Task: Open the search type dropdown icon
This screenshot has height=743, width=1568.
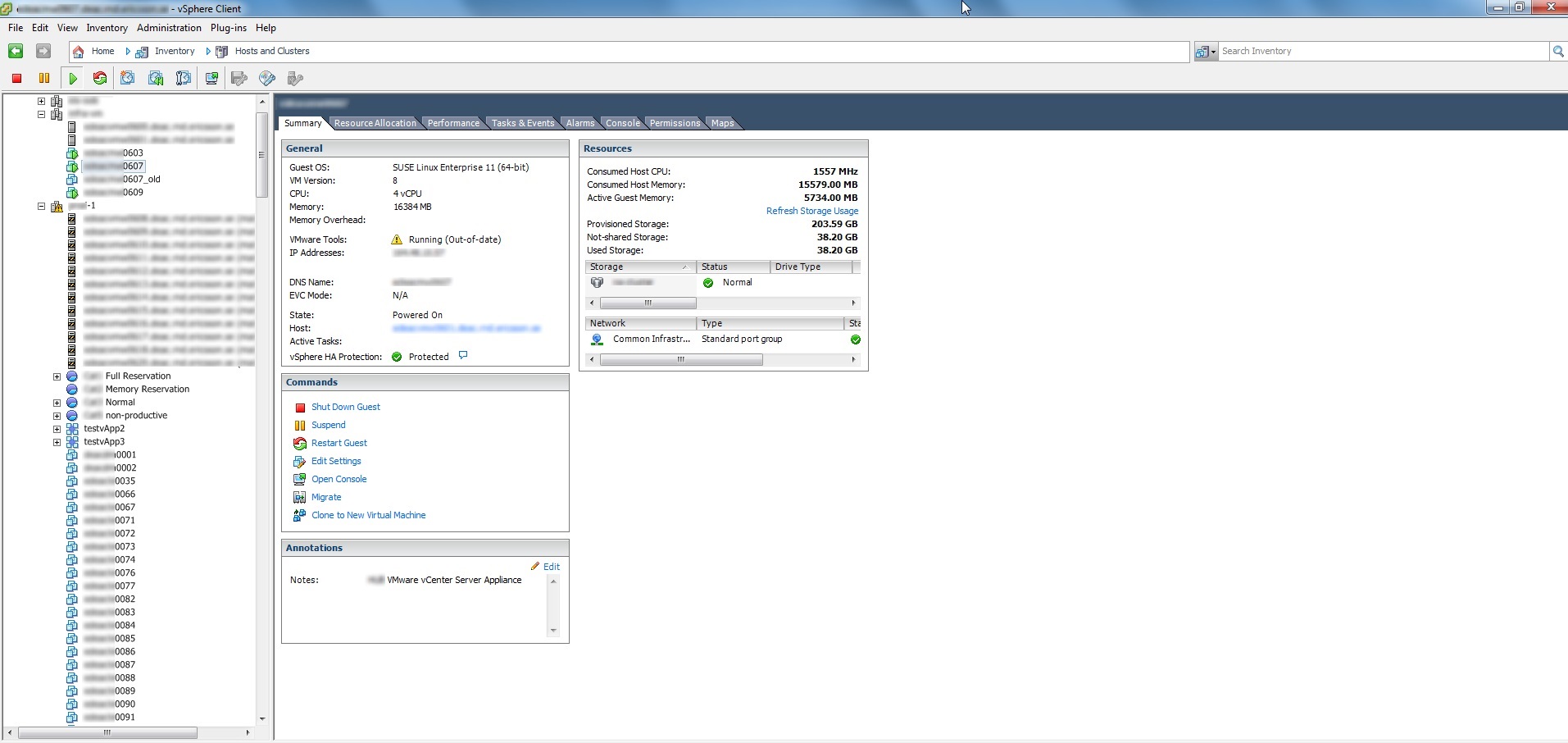Action: coord(1206,51)
